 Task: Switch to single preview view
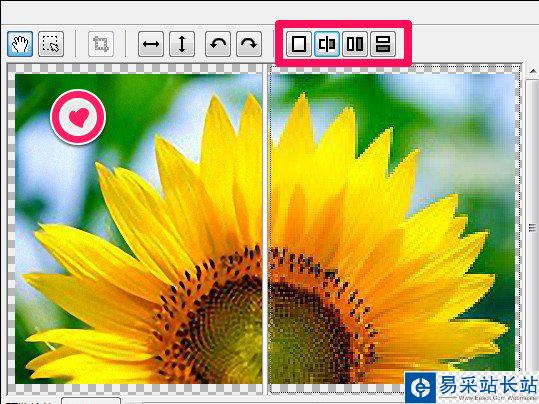(299, 44)
